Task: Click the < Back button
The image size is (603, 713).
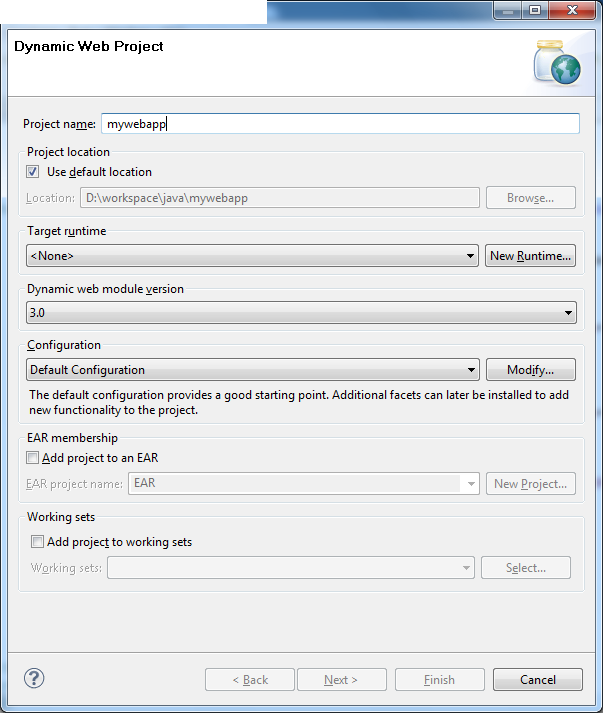Action: 250,680
